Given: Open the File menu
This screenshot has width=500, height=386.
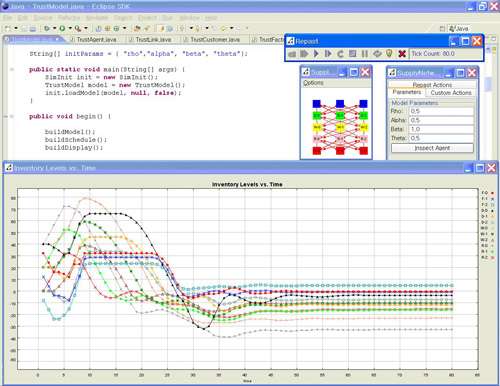Looking at the screenshot, I should pyautogui.click(x=7, y=18).
